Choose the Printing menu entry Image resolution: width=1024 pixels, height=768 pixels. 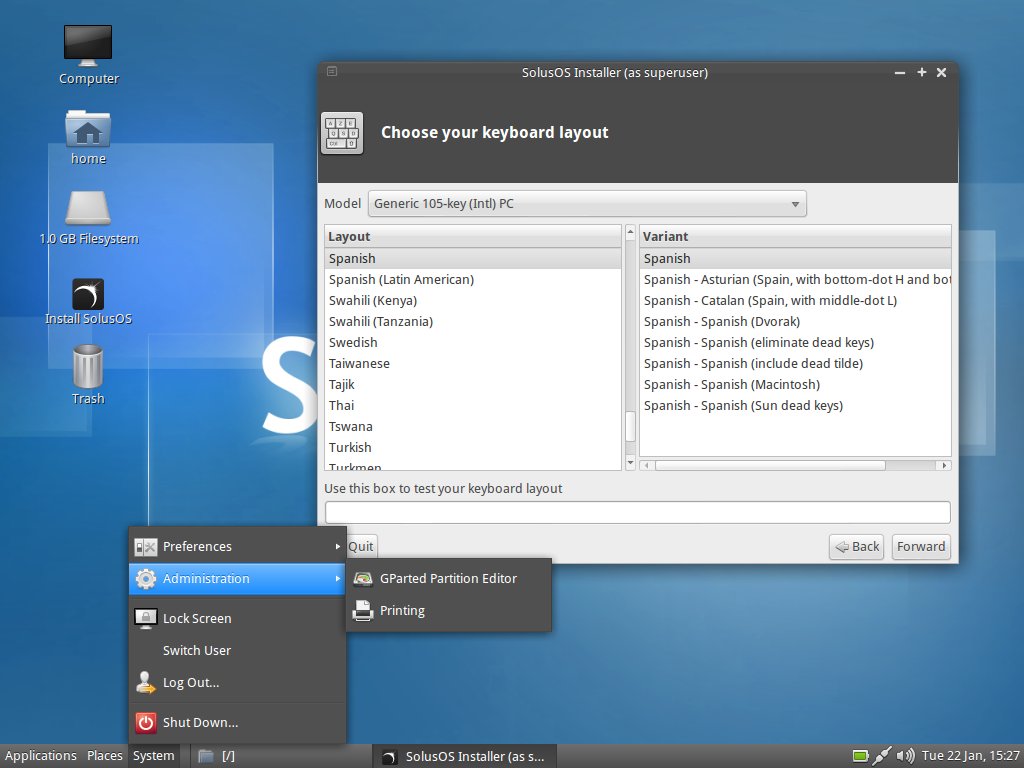click(449, 611)
